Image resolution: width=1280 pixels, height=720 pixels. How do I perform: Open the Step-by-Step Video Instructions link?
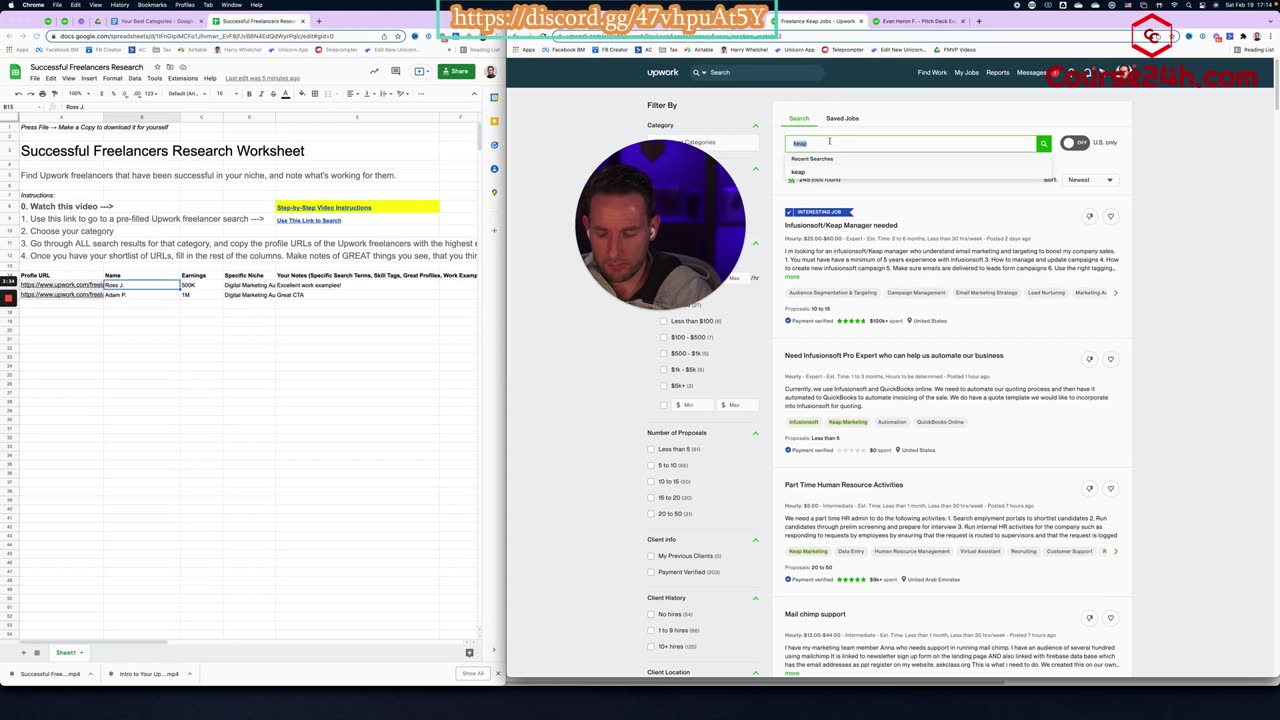324,208
